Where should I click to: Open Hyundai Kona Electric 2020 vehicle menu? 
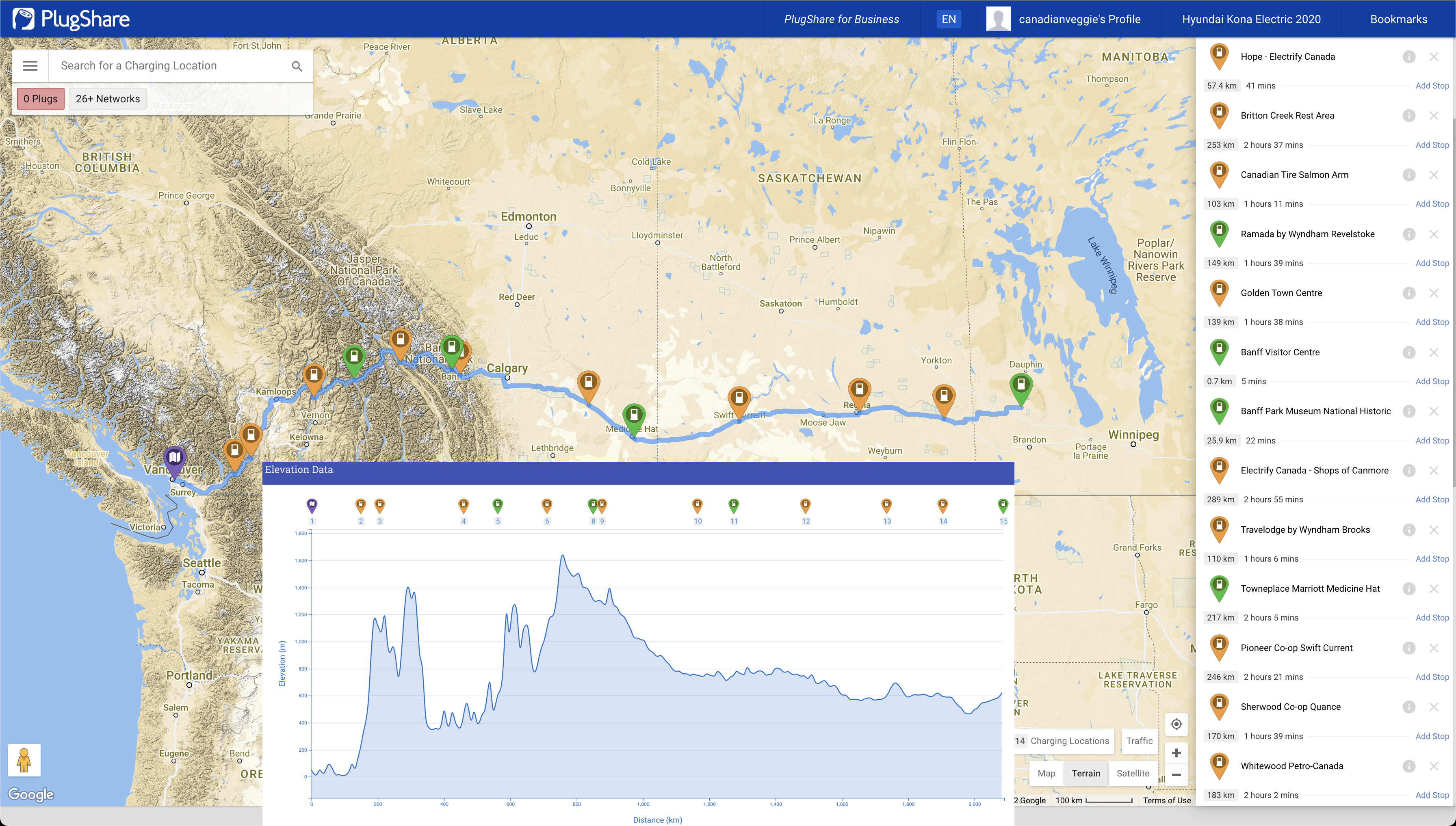pos(1251,19)
